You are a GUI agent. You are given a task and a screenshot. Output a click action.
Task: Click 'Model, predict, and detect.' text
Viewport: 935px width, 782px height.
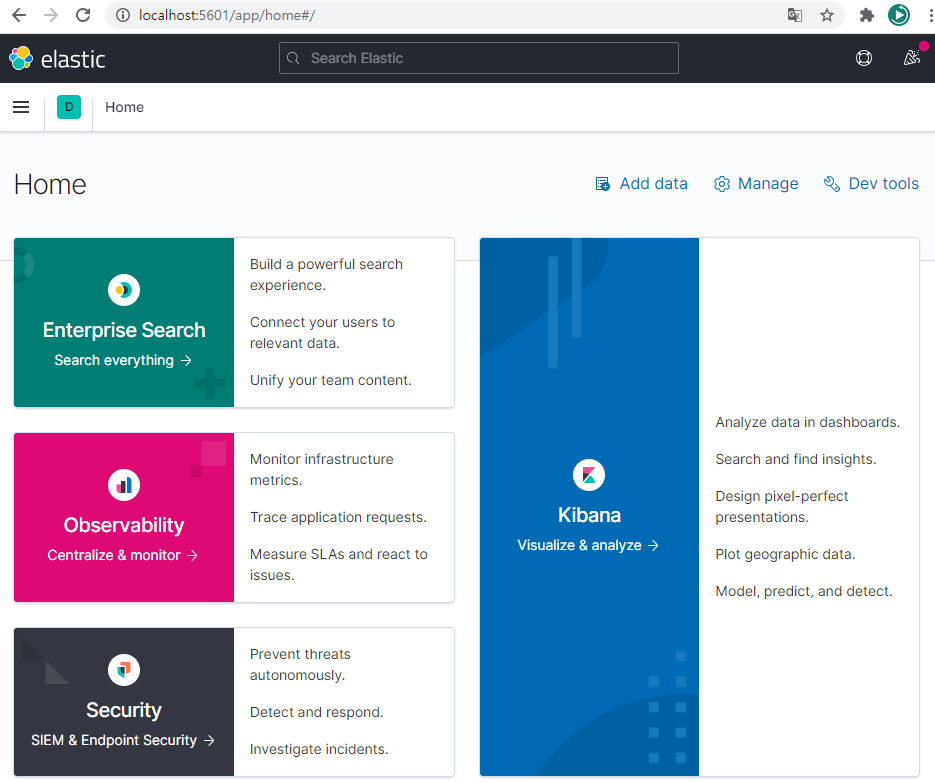pos(804,591)
